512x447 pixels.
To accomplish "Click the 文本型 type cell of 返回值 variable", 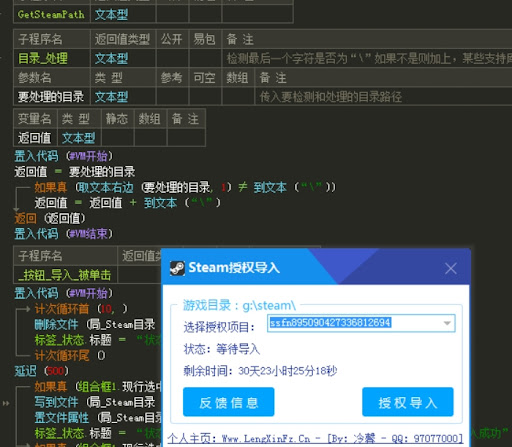I will click(x=79, y=138).
